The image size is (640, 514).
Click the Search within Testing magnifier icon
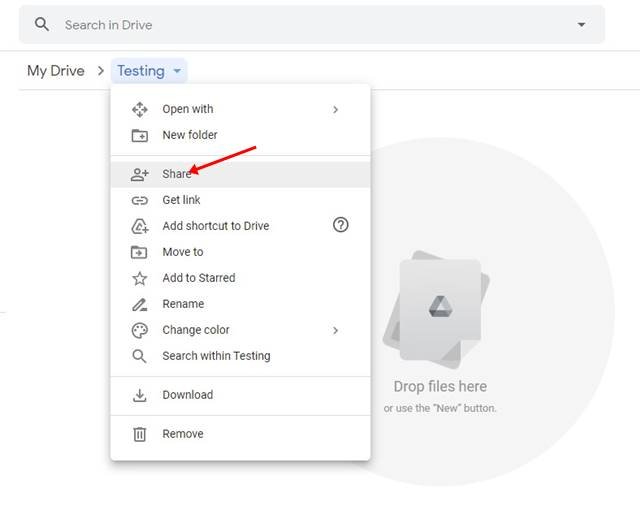pos(139,356)
